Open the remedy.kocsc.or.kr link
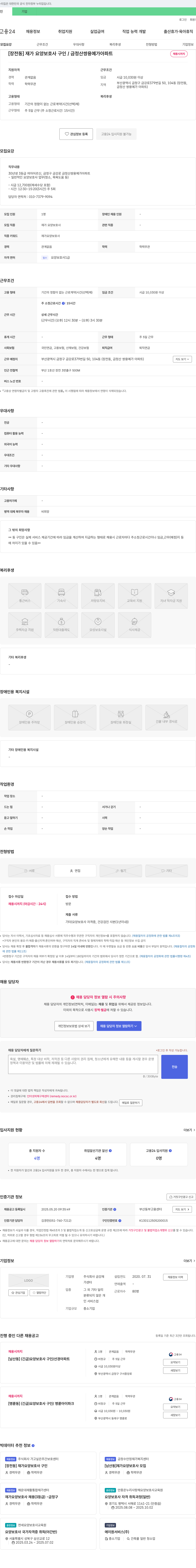Image resolution: width=196 pixels, height=1568 pixels. 52,1096
